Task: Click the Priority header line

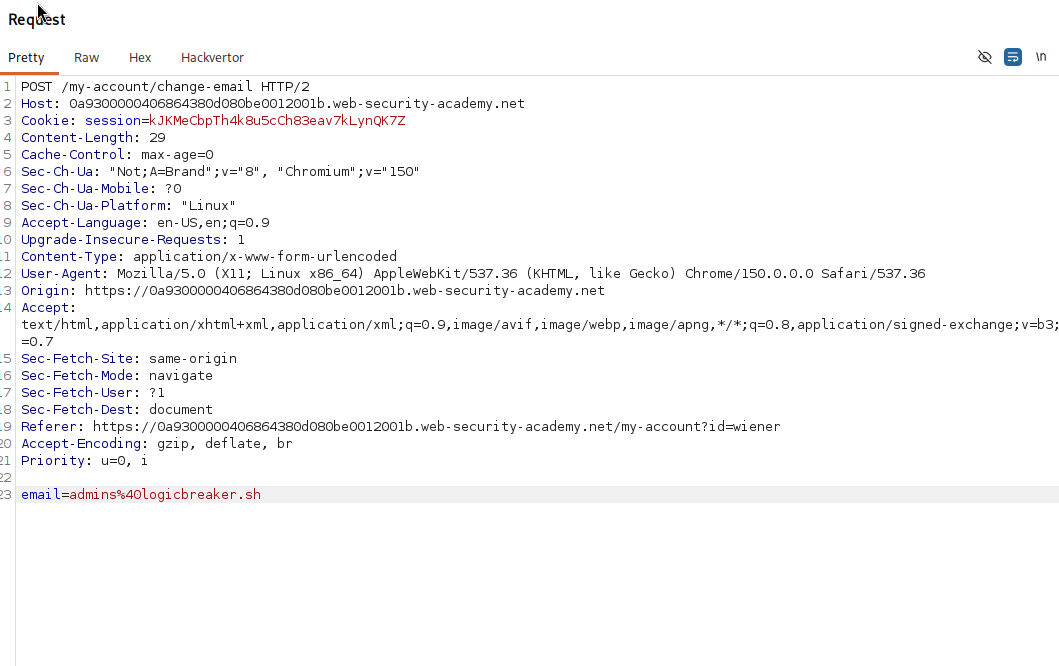Action: coord(84,461)
